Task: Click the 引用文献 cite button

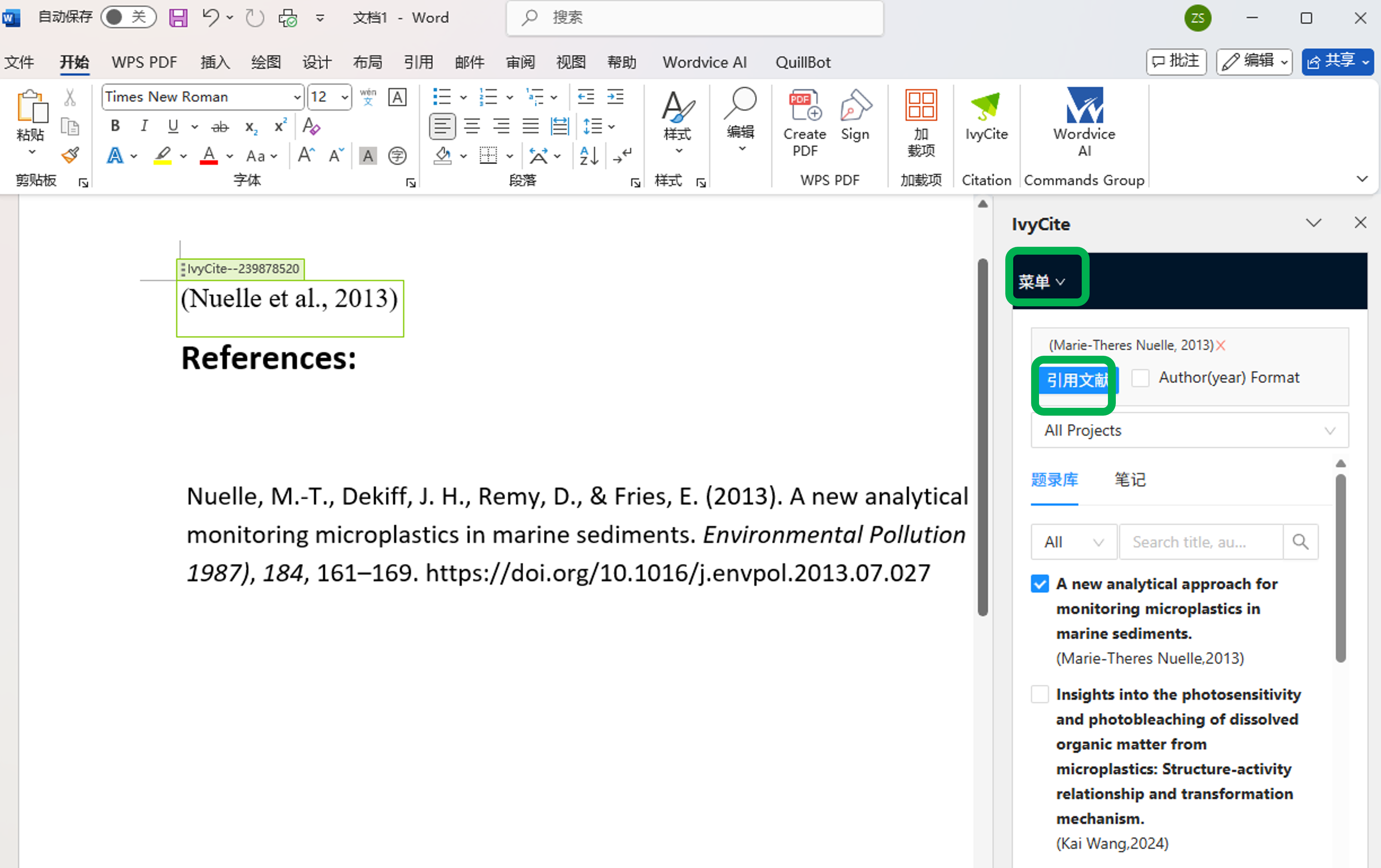Action: 1077,380
